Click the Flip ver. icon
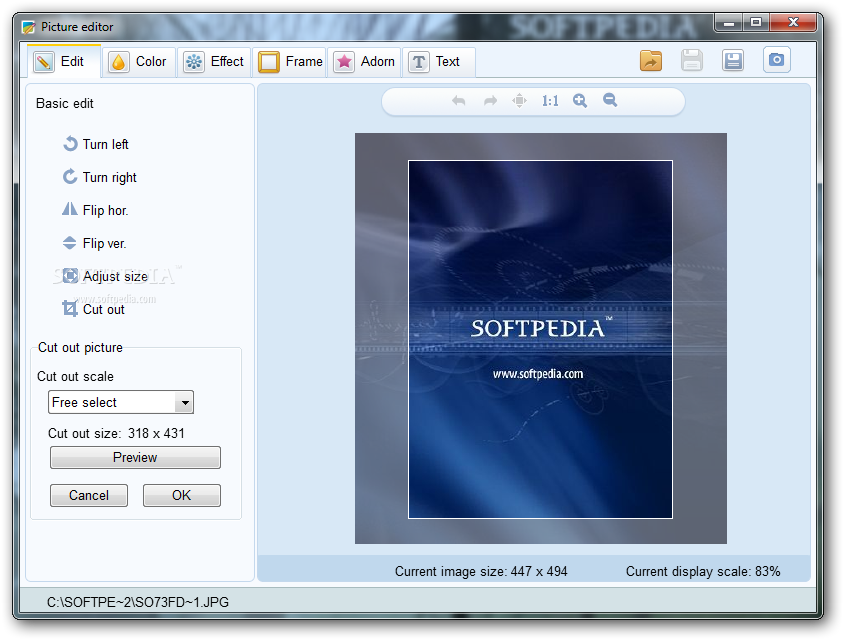The height and width of the screenshot is (640, 844). [x=70, y=243]
